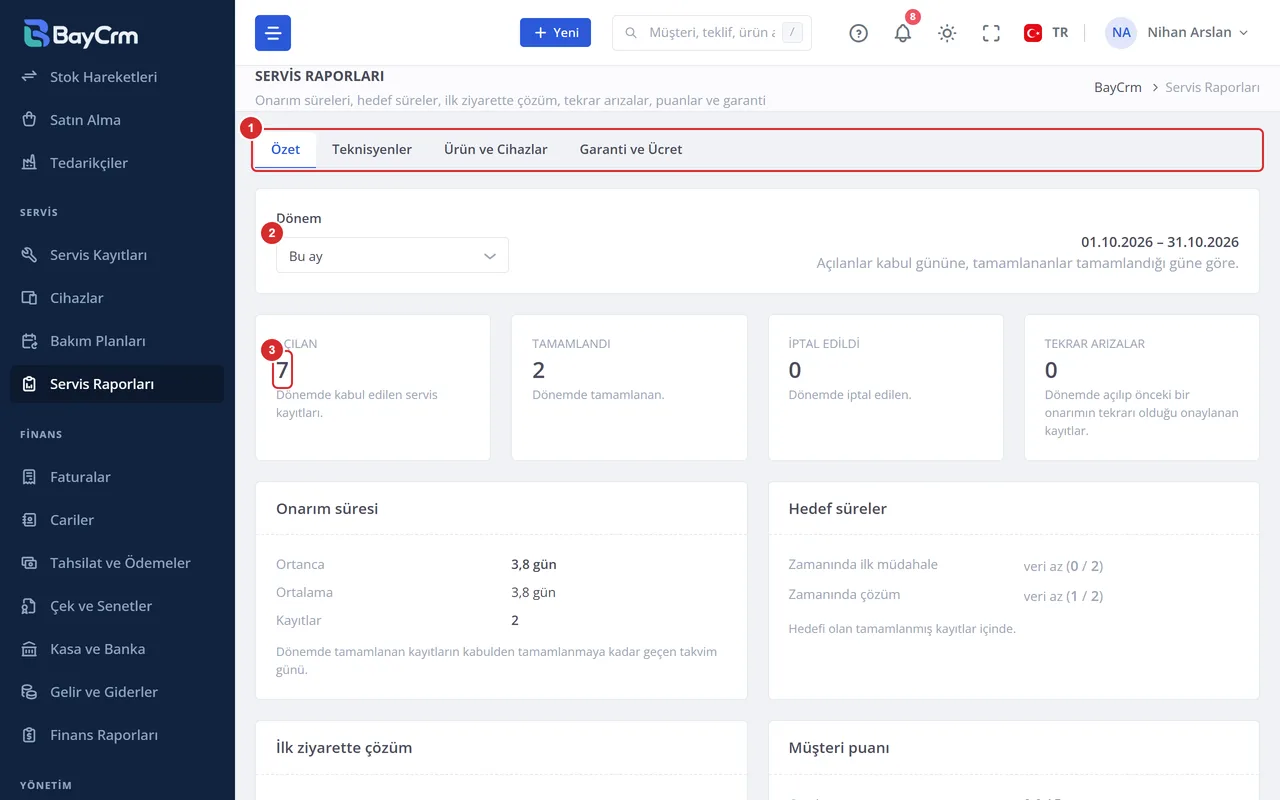This screenshot has width=1280, height=800.
Task: Open the Dönem 'Bu ay' dropdown
Action: pyautogui.click(x=392, y=256)
